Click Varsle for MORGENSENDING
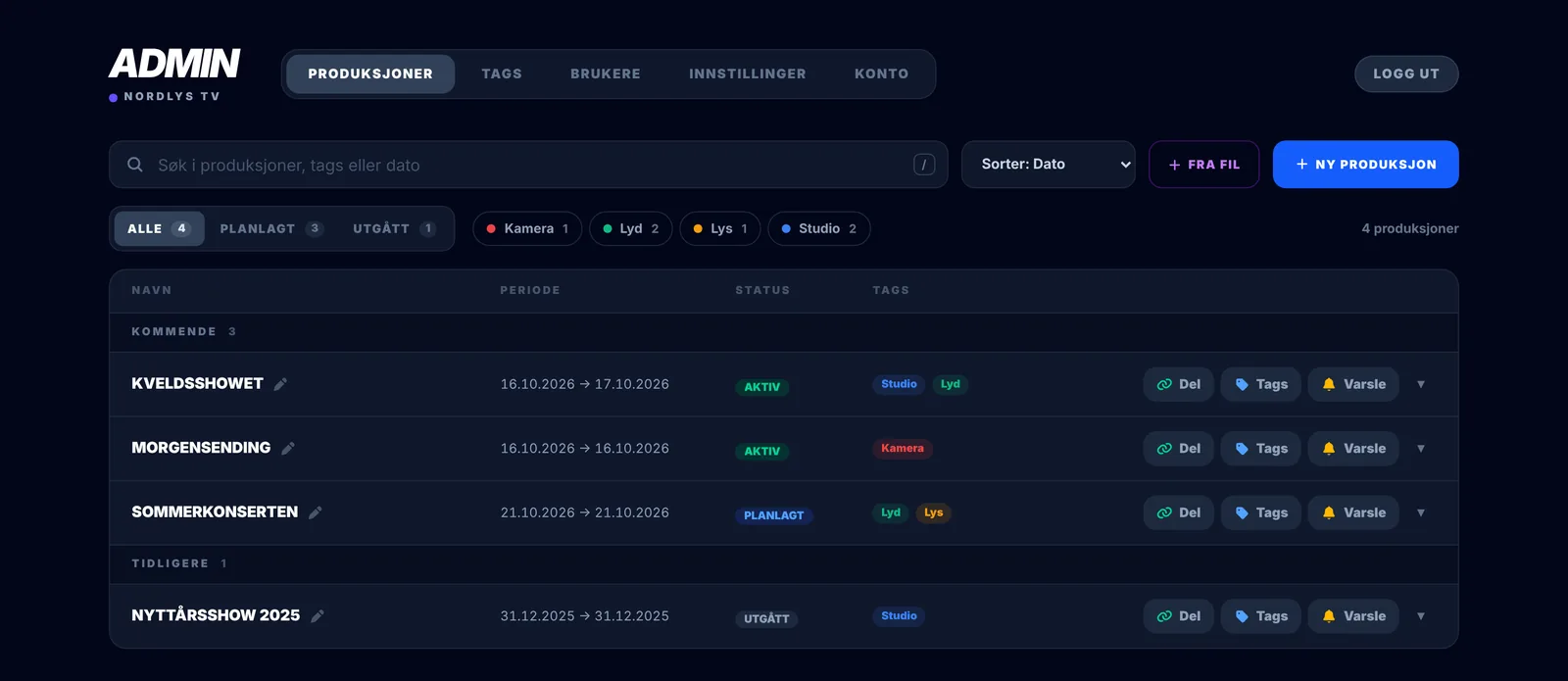This screenshot has height=681, width=1568. click(1353, 449)
